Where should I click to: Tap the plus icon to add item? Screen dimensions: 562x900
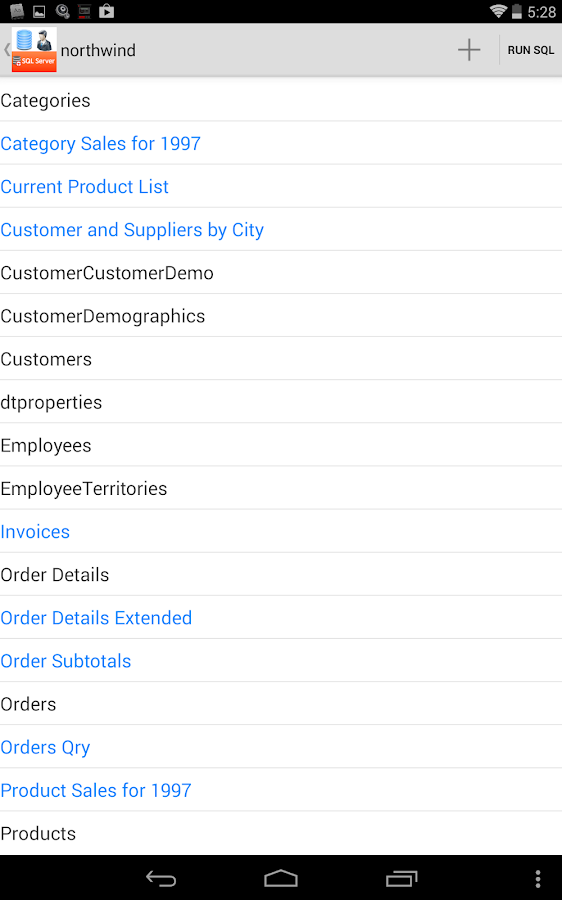tap(469, 50)
